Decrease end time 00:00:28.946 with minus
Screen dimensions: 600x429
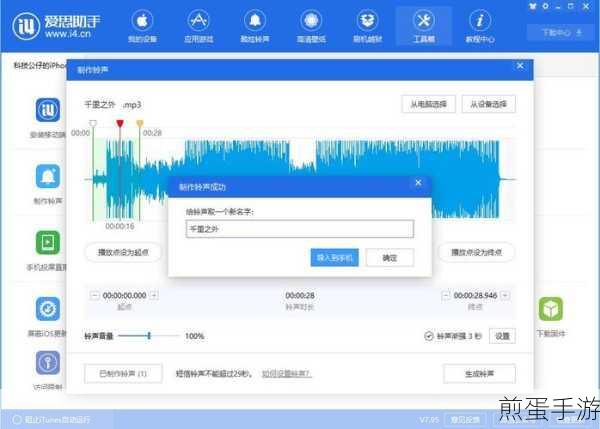[445, 295]
